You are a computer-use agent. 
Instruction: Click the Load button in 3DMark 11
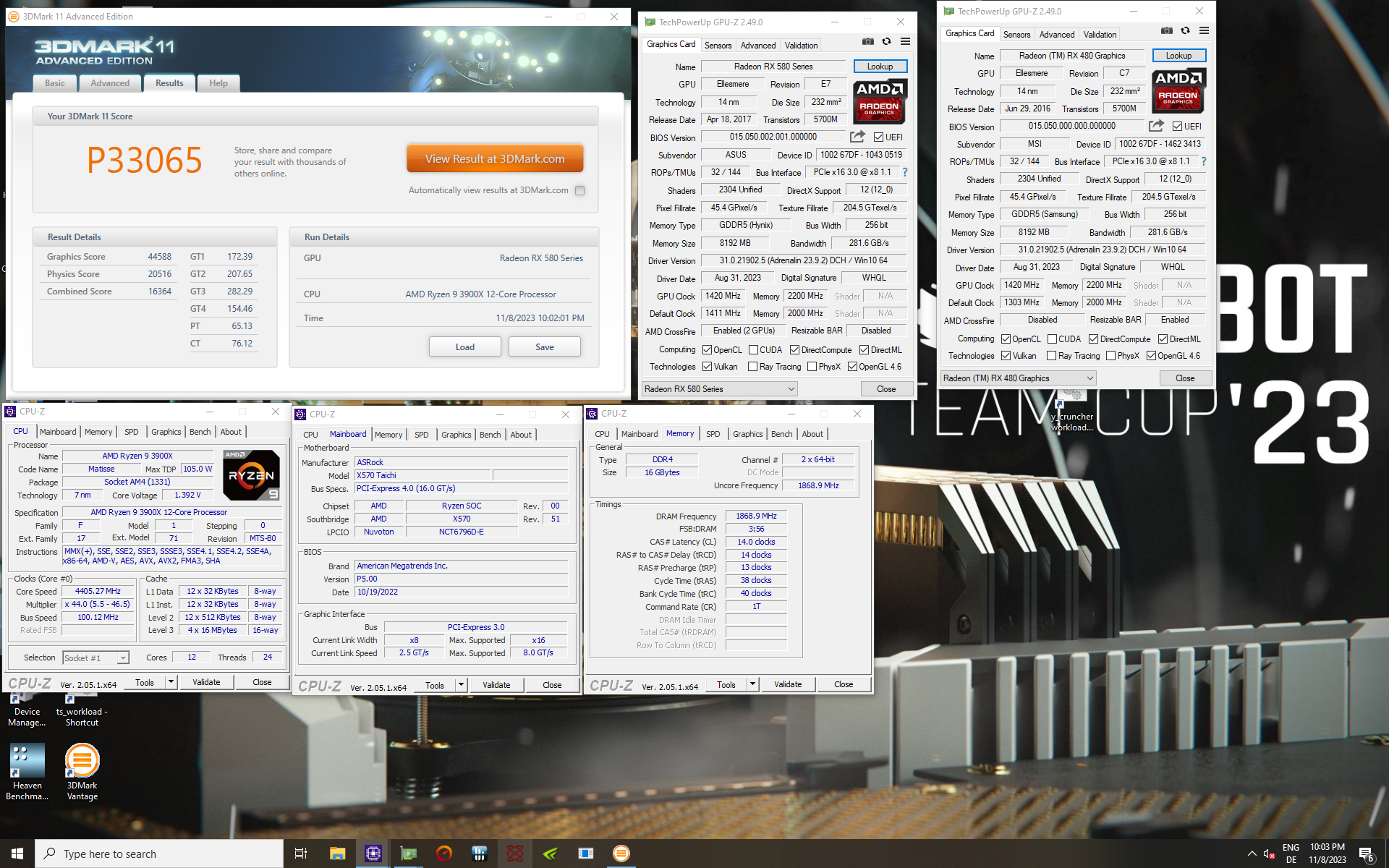[x=465, y=347]
